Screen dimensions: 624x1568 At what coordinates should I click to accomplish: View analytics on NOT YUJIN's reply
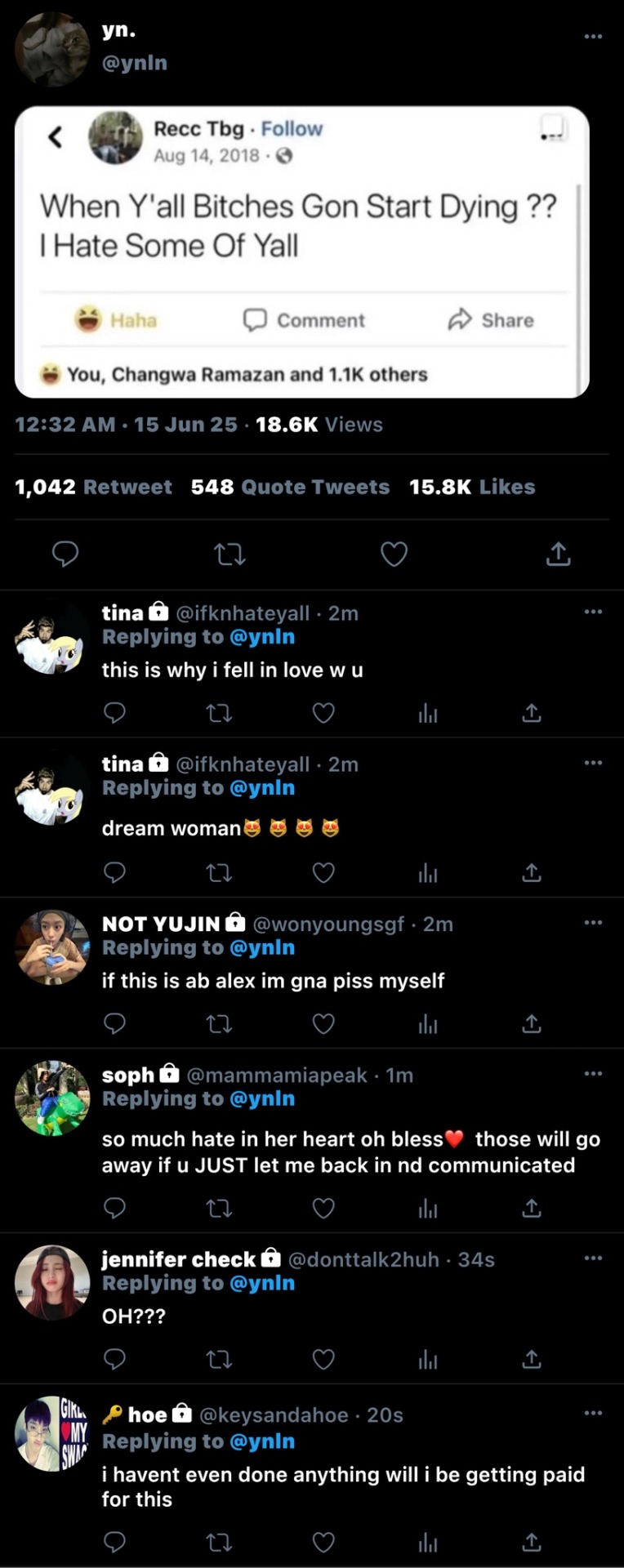coord(428,1024)
